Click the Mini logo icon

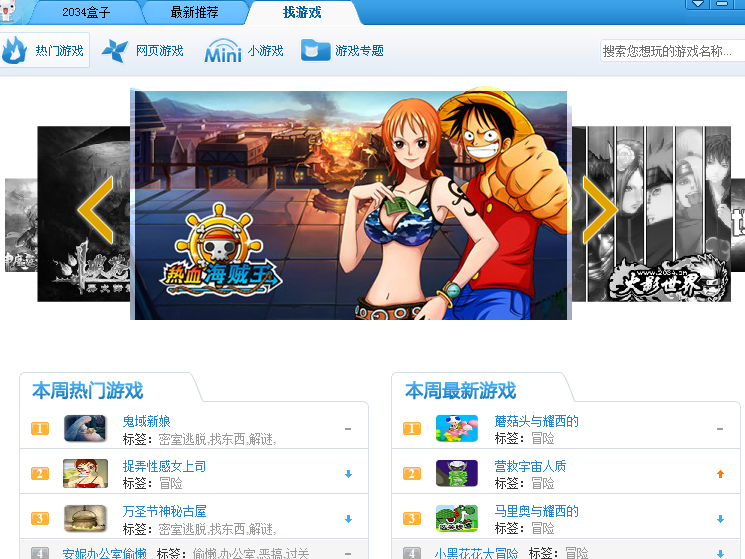[223, 51]
